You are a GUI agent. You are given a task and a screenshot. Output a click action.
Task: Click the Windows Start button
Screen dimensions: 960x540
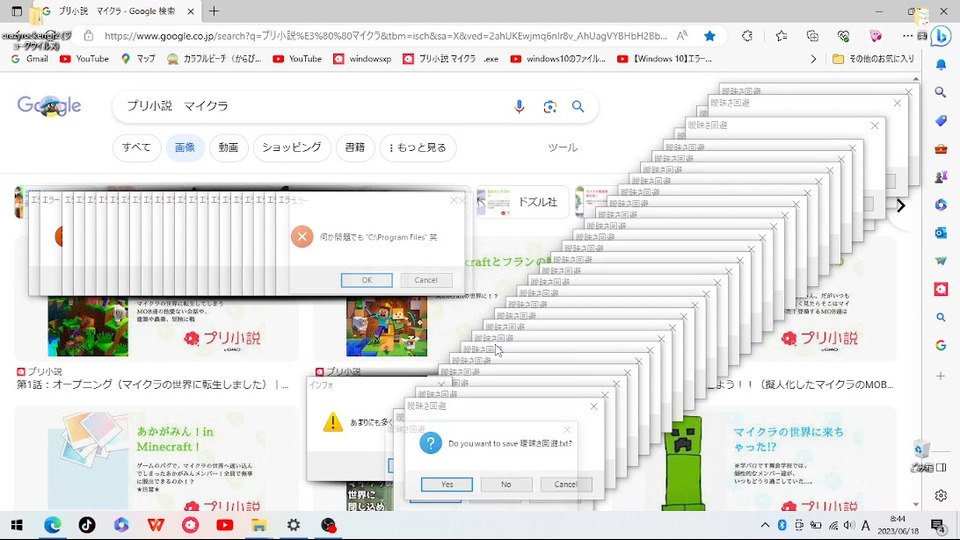click(x=17, y=525)
